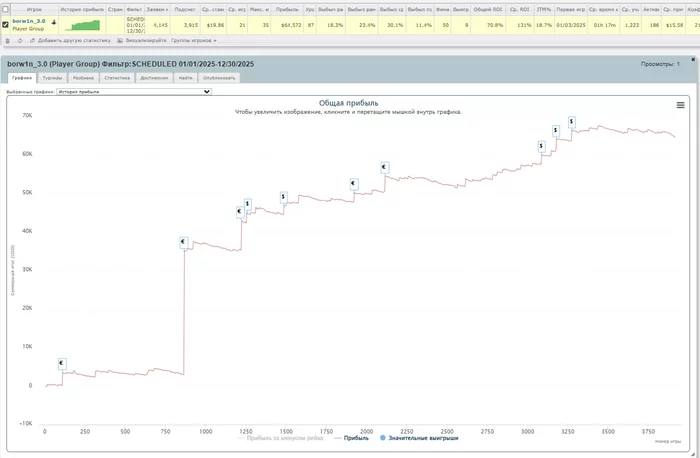The height and width of the screenshot is (458, 700).
Task: Click the euro win marker near game 2110
Action: tap(384, 167)
